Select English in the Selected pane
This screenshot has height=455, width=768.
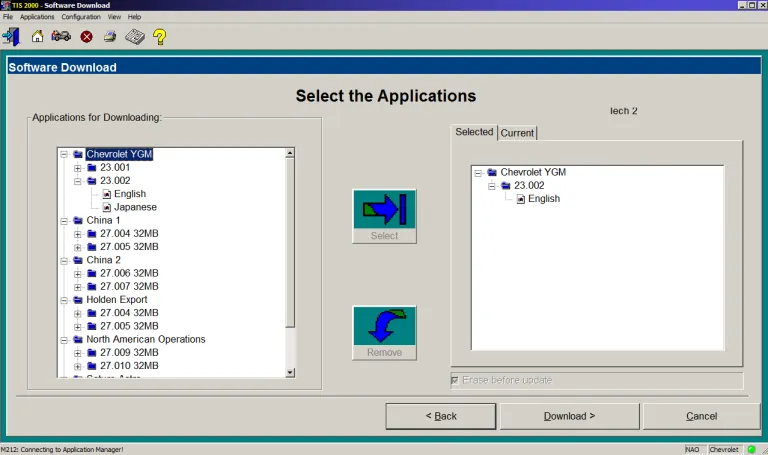coord(544,199)
